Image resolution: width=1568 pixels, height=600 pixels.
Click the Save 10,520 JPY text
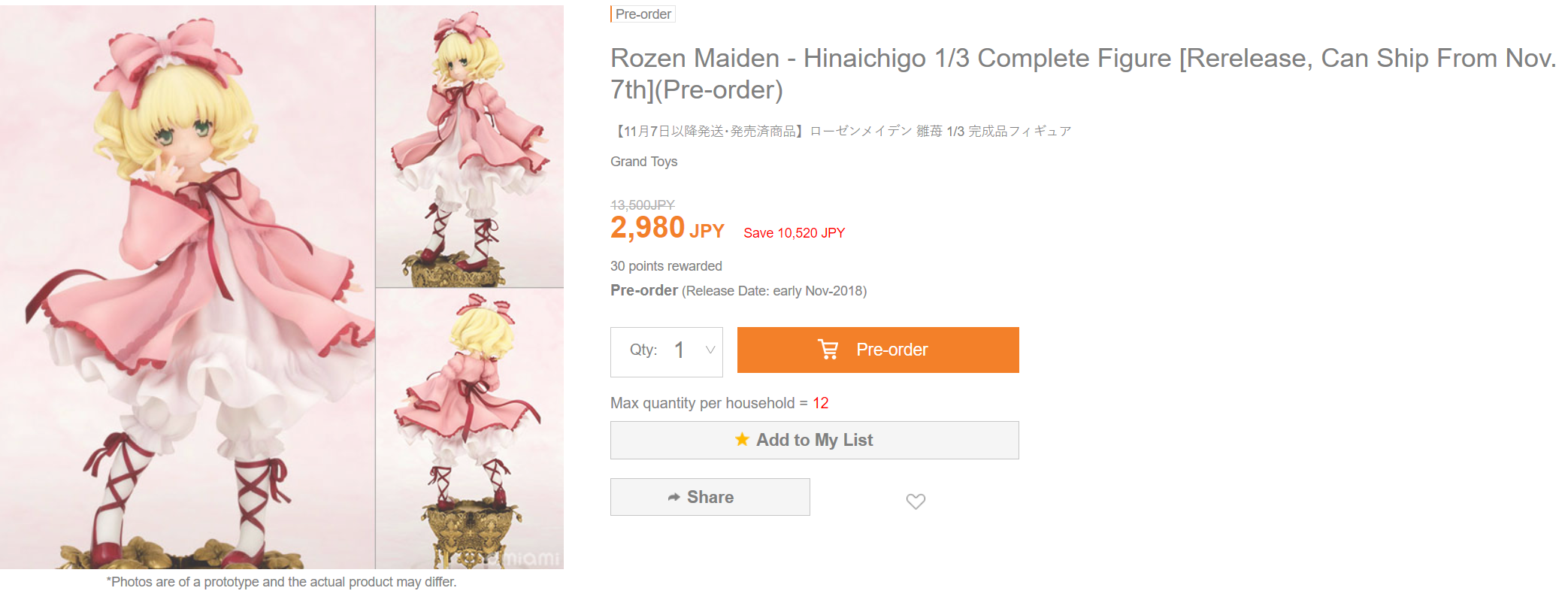tap(794, 233)
